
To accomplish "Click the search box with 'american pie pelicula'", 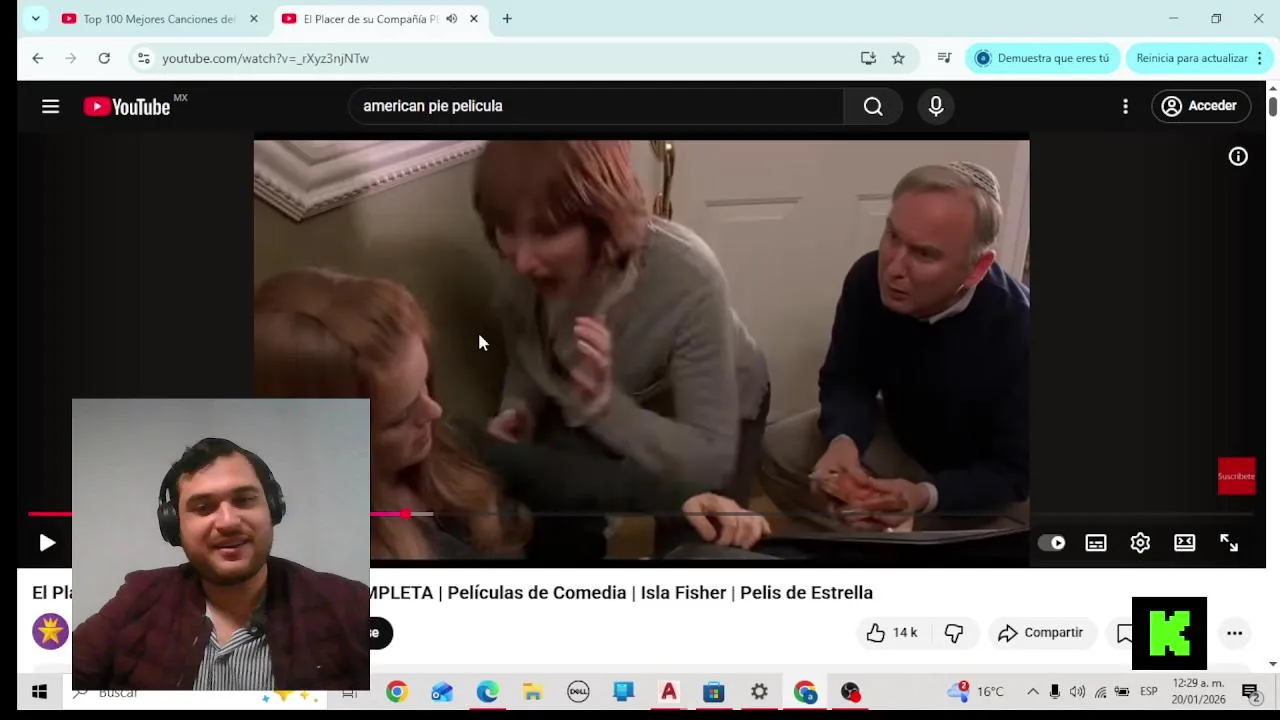I will click(x=597, y=106).
